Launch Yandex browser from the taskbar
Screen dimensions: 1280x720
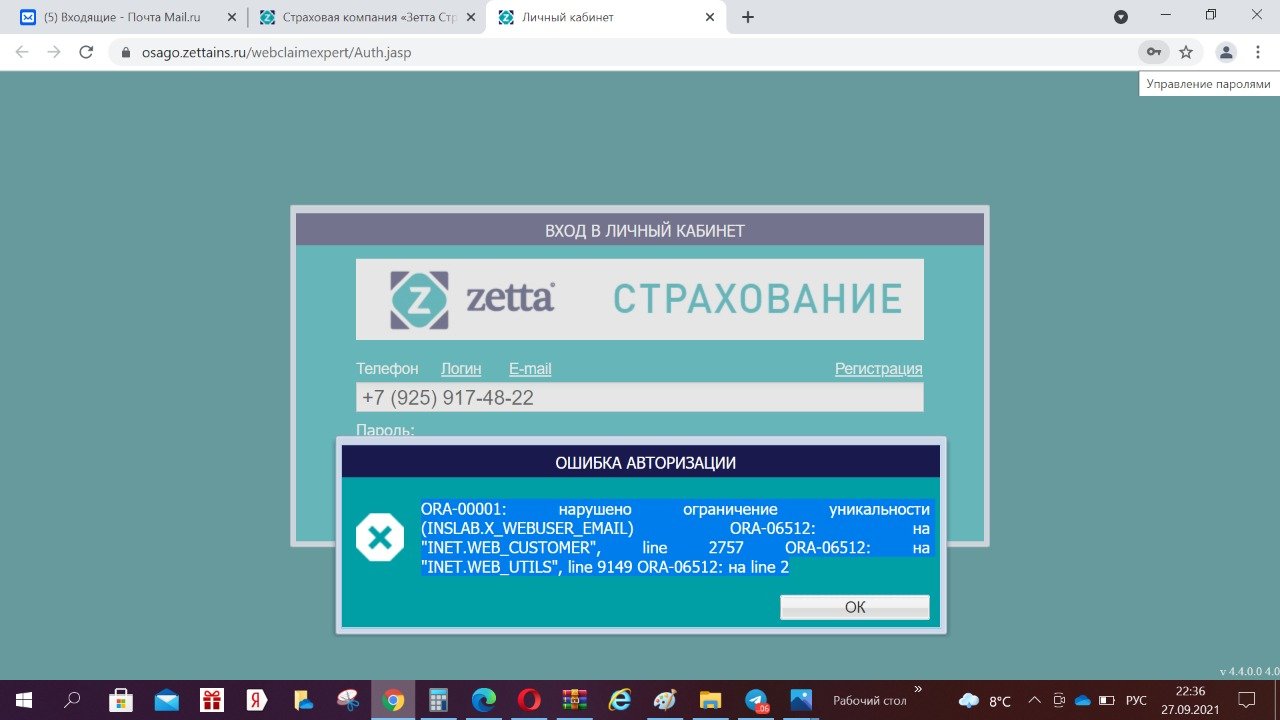coord(257,700)
